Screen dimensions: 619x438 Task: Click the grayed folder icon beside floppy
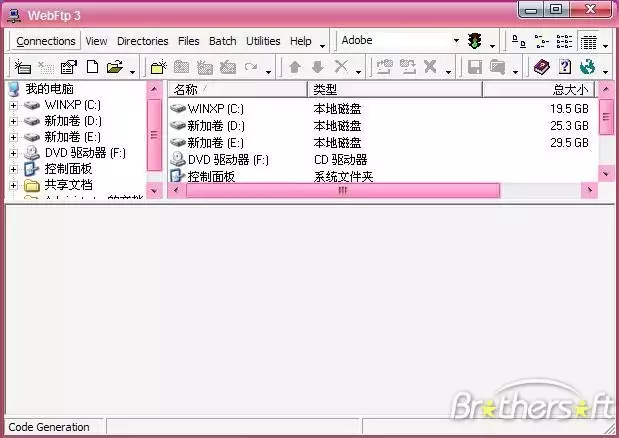point(497,67)
